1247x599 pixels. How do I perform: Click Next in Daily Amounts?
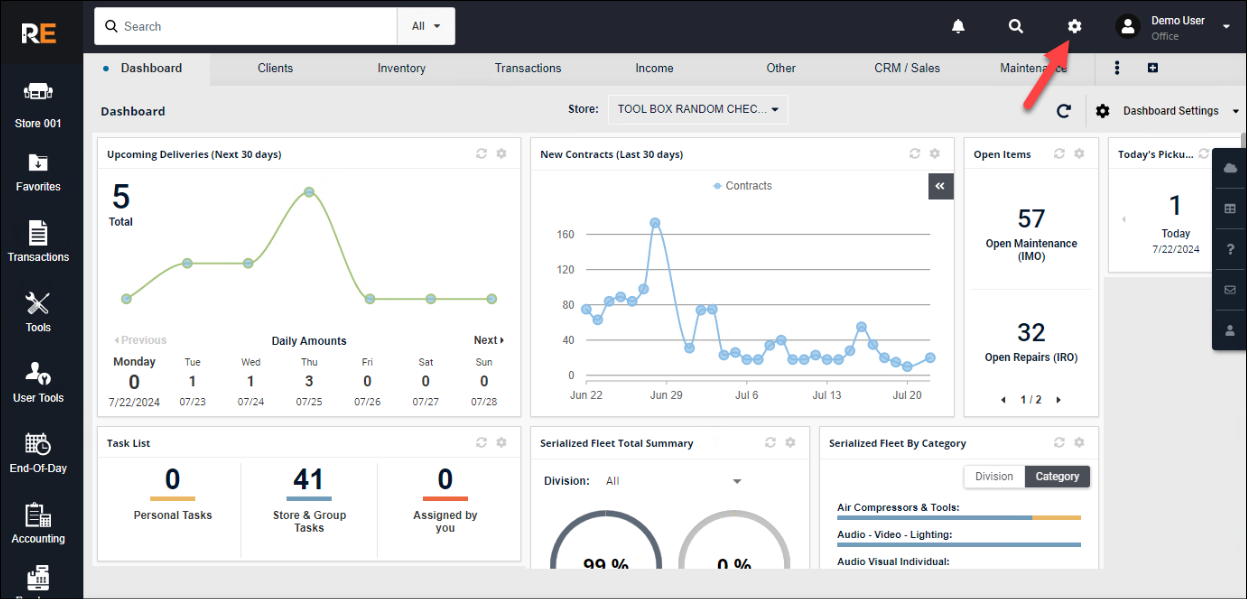point(488,341)
